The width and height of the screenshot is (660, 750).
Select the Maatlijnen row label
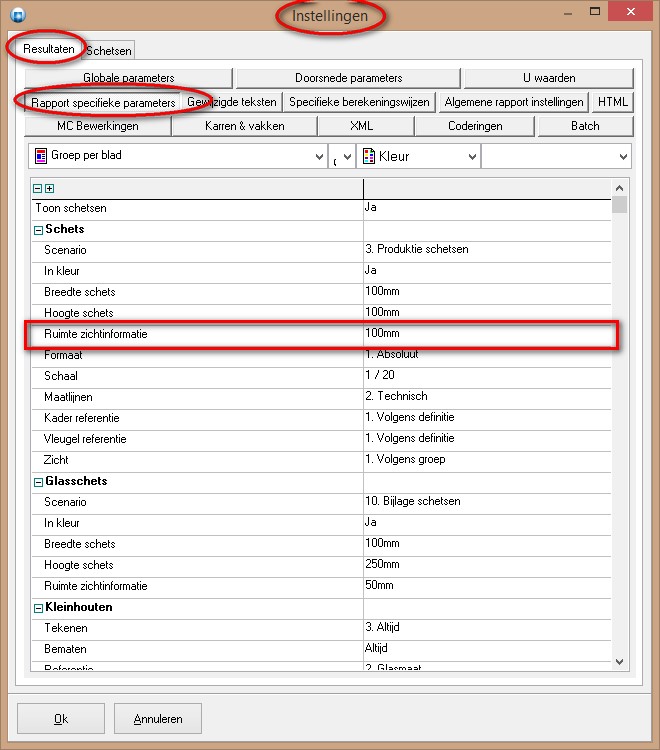pyautogui.click(x=68, y=397)
